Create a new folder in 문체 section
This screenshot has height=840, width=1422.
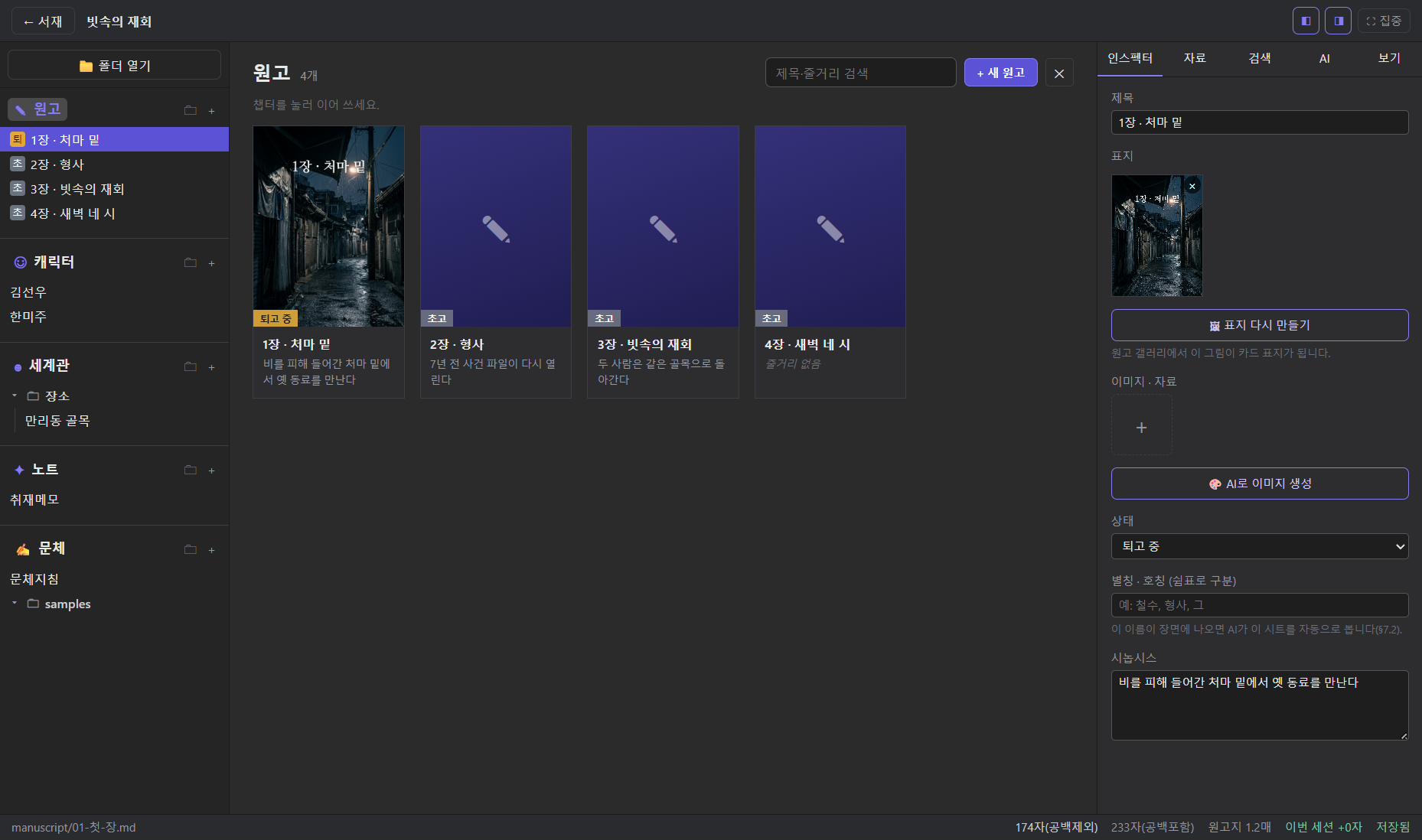[x=191, y=549]
